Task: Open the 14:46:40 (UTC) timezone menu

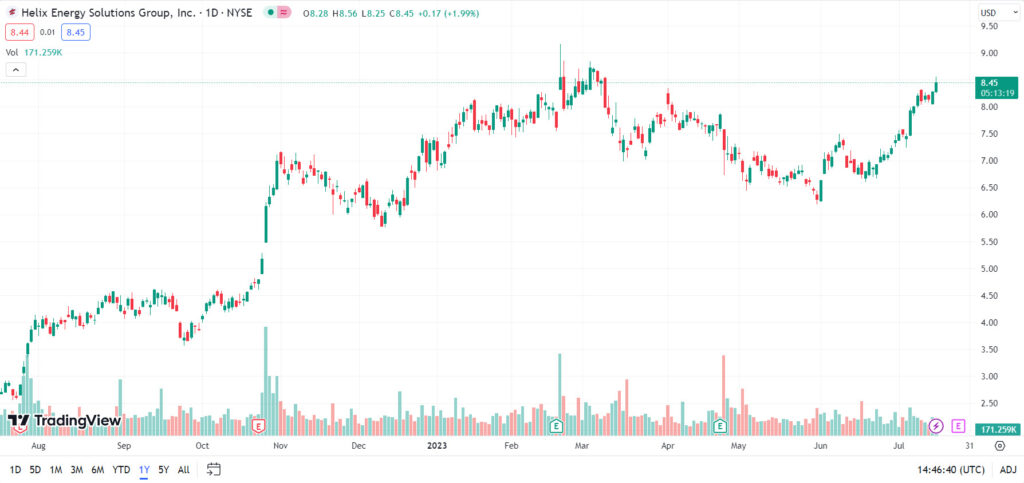Action: pos(951,469)
